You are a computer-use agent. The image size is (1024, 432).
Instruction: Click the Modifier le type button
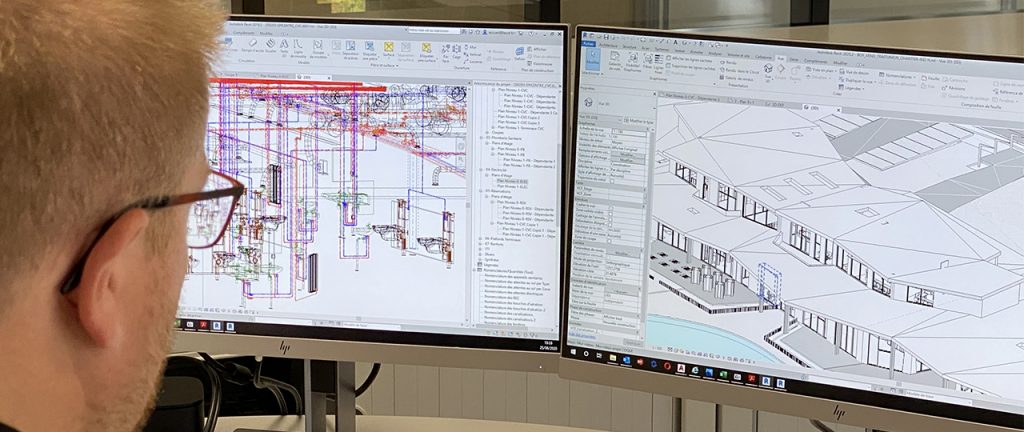pos(639,122)
